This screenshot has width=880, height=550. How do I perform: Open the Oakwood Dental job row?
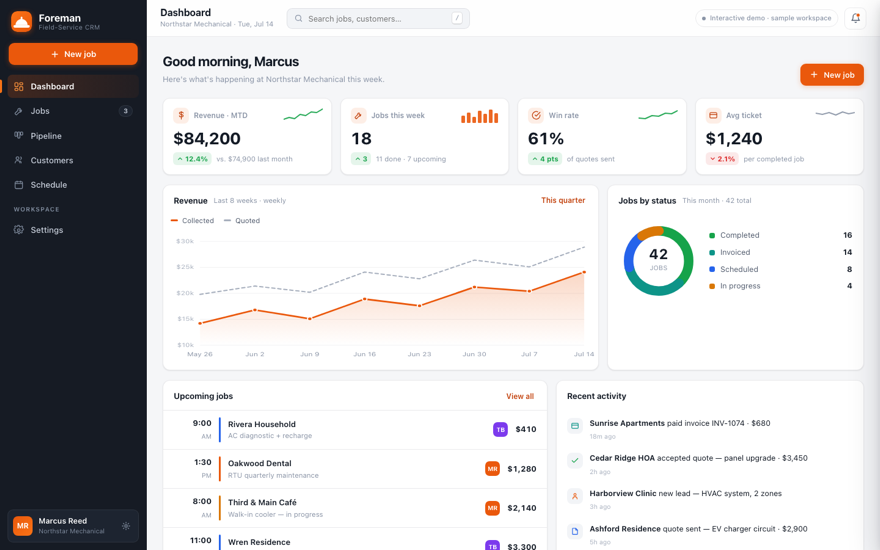(355, 469)
